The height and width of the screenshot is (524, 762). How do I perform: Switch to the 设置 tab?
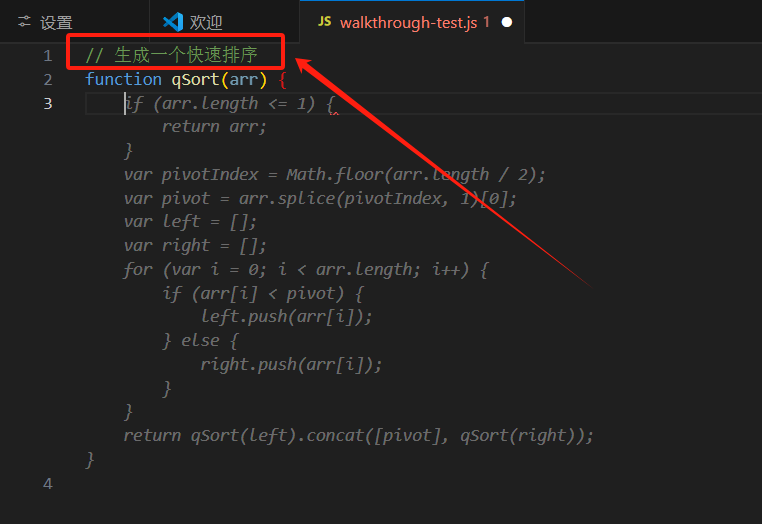point(74,22)
